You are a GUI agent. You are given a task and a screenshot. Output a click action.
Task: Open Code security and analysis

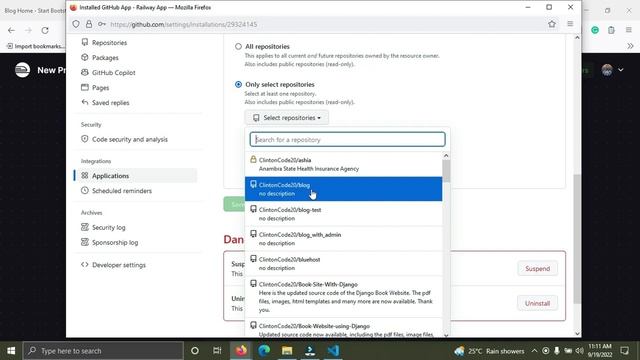129,139
